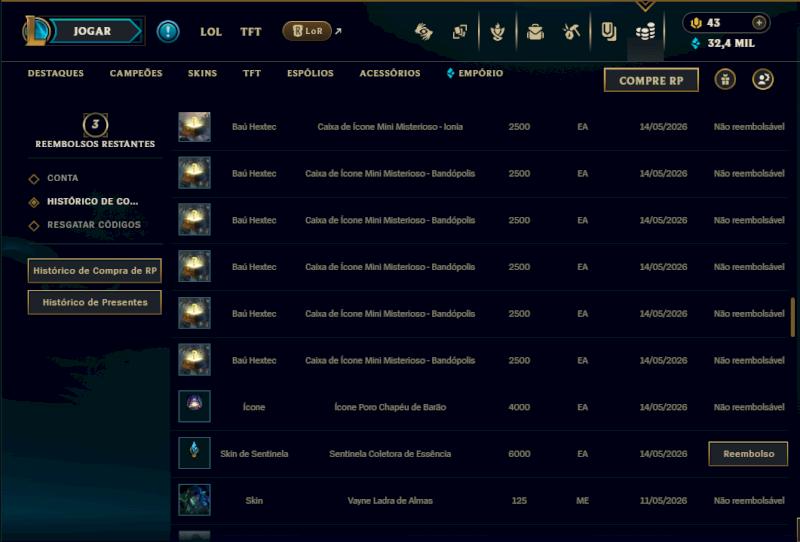Click the Sentinela Coletora de Essência thumbnail
The image size is (800, 542).
194,453
